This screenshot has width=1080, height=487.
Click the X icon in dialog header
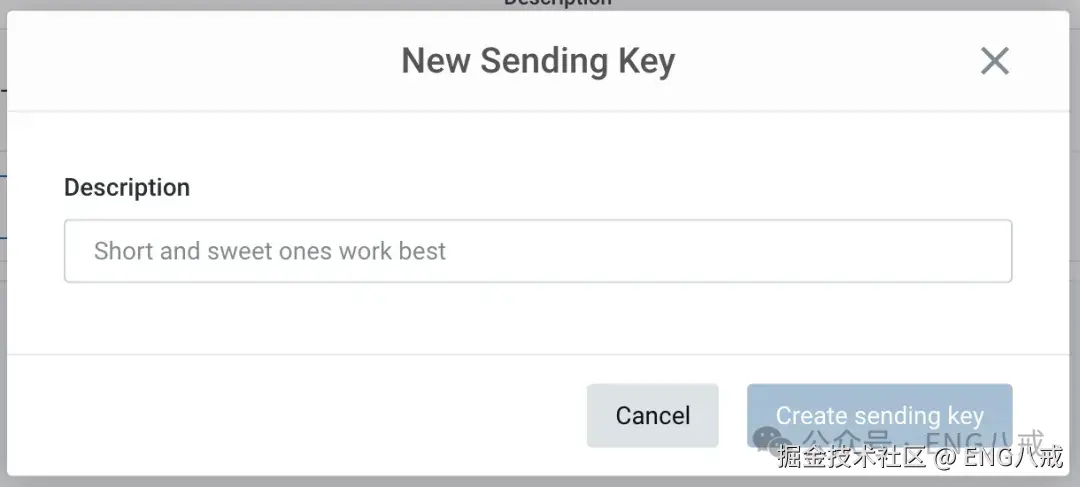pyautogui.click(x=994, y=62)
